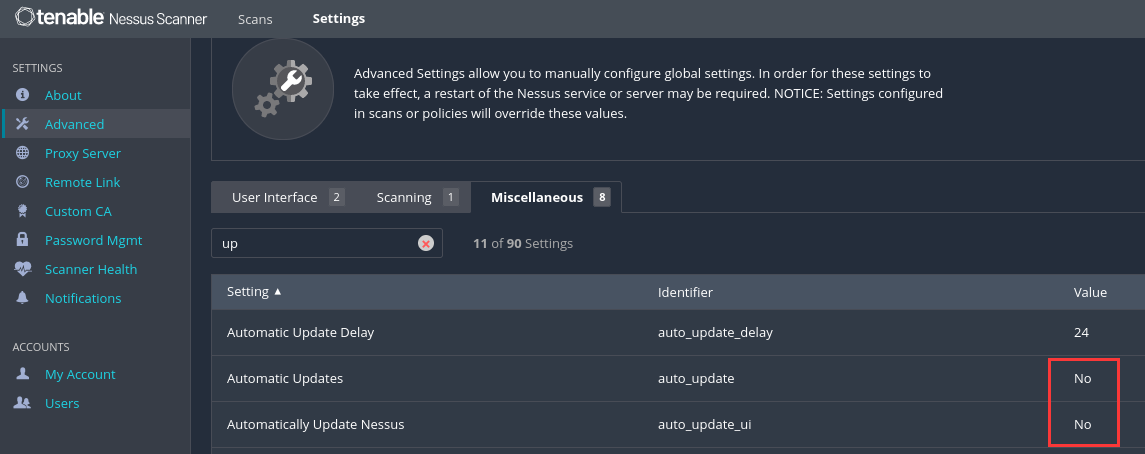Click the Tenable Nessus Scanner logo
This screenshot has height=454, width=1145.
[110, 18]
